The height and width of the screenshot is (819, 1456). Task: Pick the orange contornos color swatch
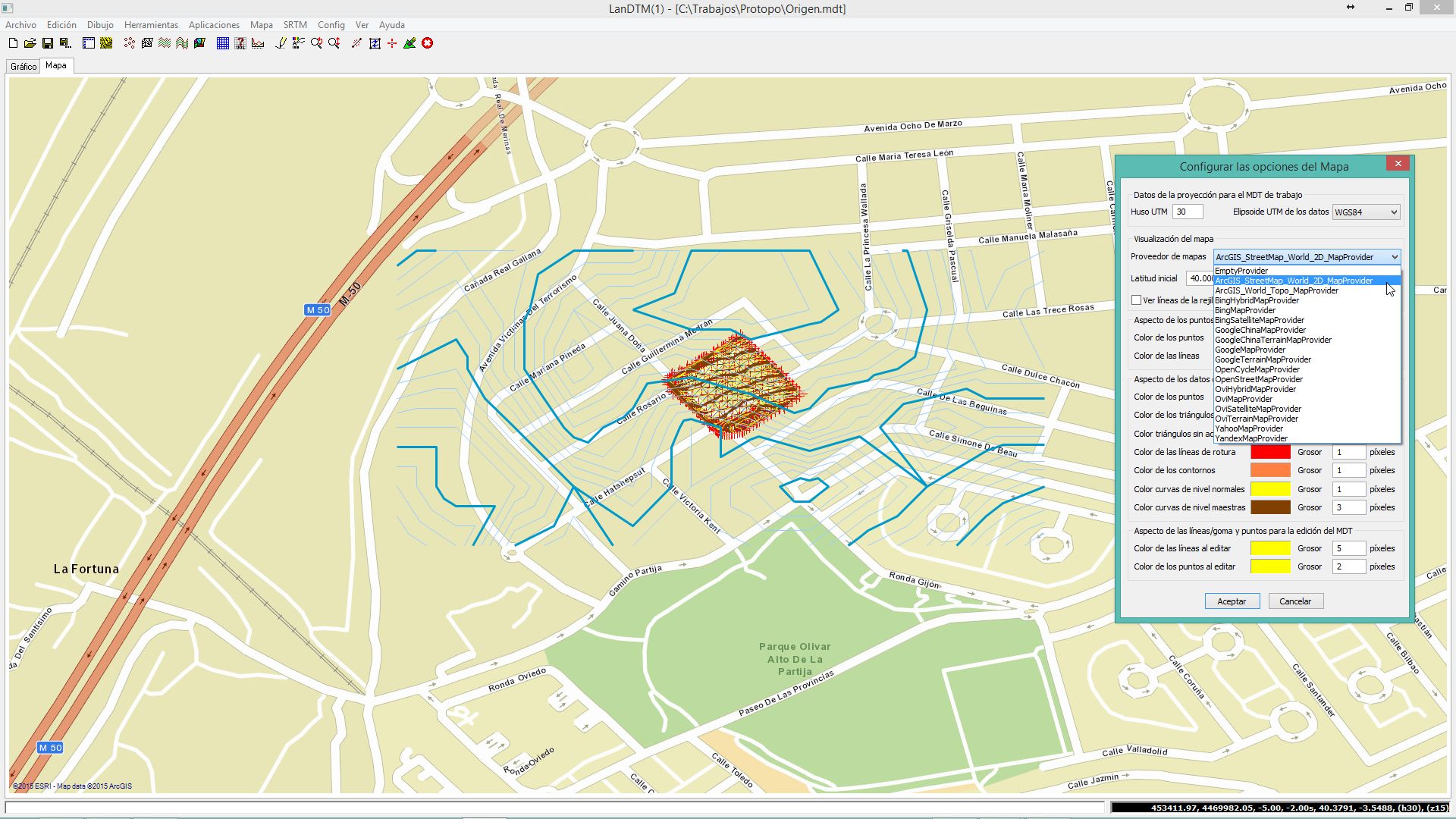pos(1270,470)
